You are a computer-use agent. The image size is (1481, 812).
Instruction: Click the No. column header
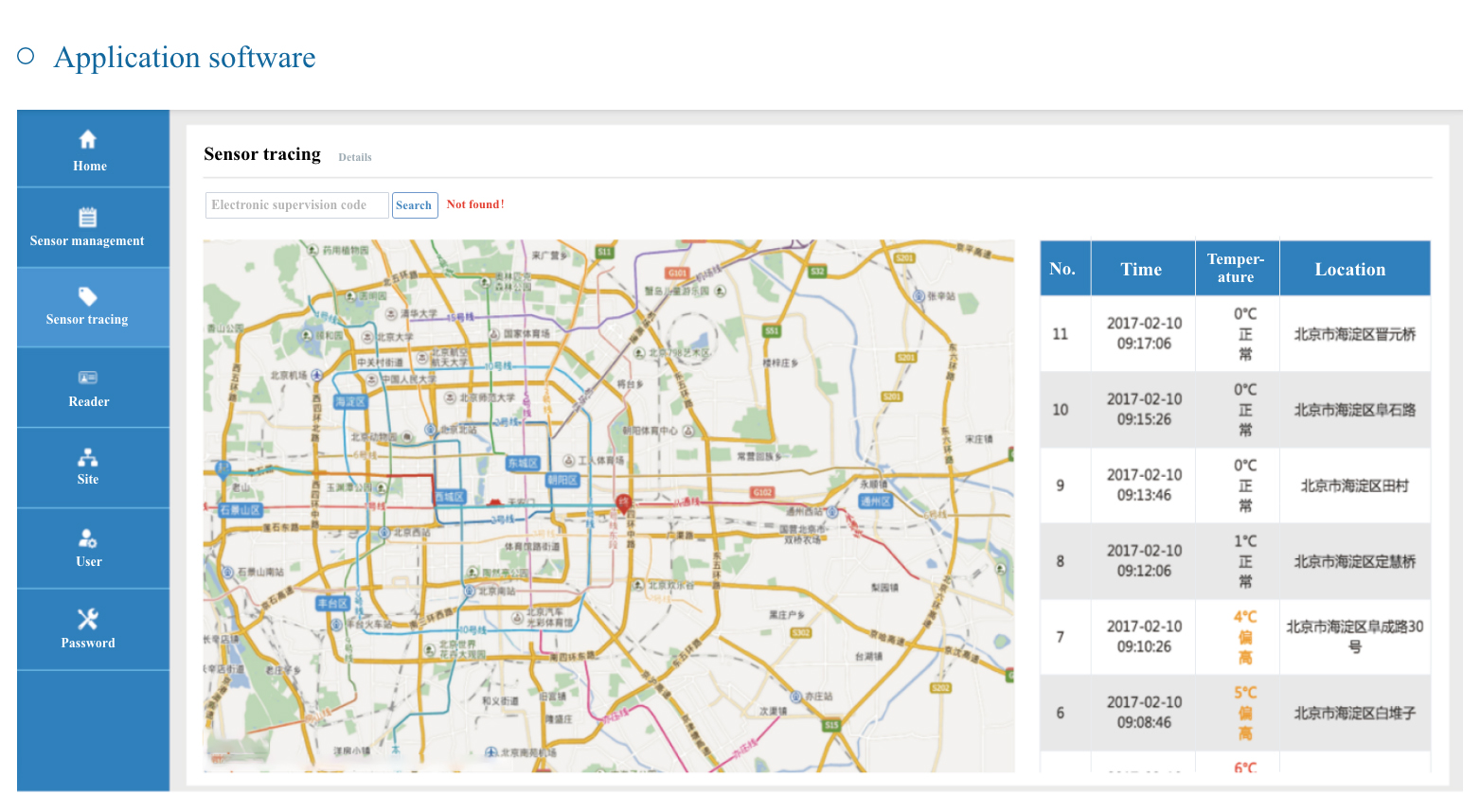pos(1064,269)
